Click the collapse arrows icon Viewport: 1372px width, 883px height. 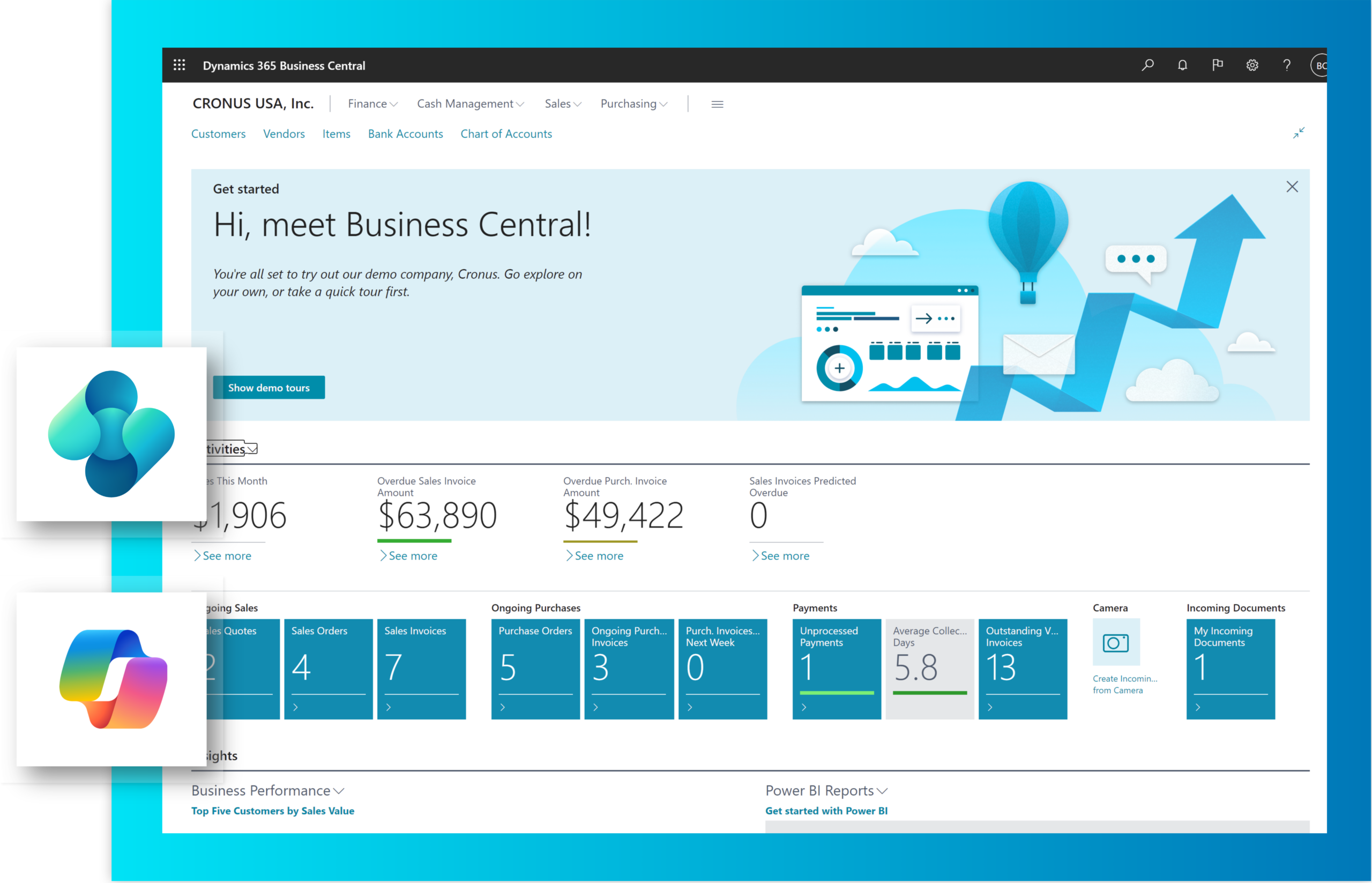click(x=1299, y=132)
